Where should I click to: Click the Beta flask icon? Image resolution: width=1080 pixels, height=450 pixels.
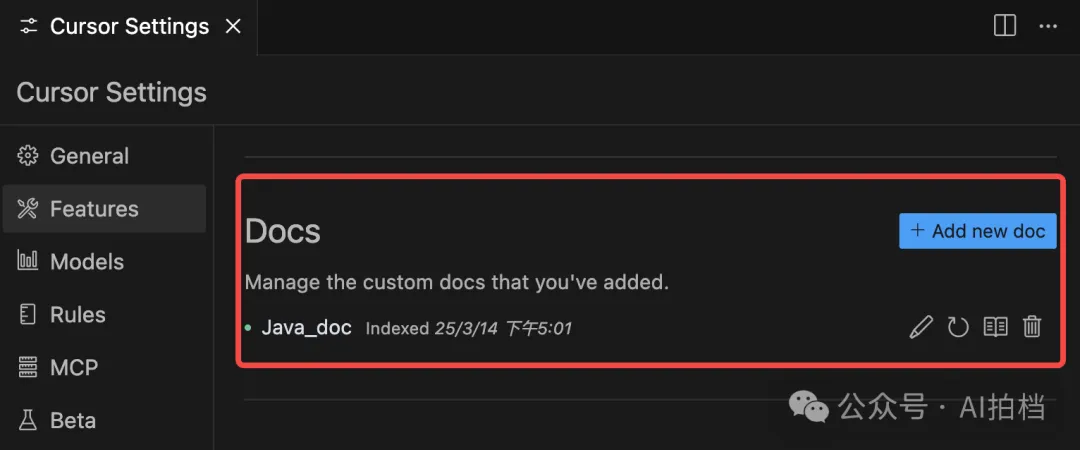(x=28, y=420)
